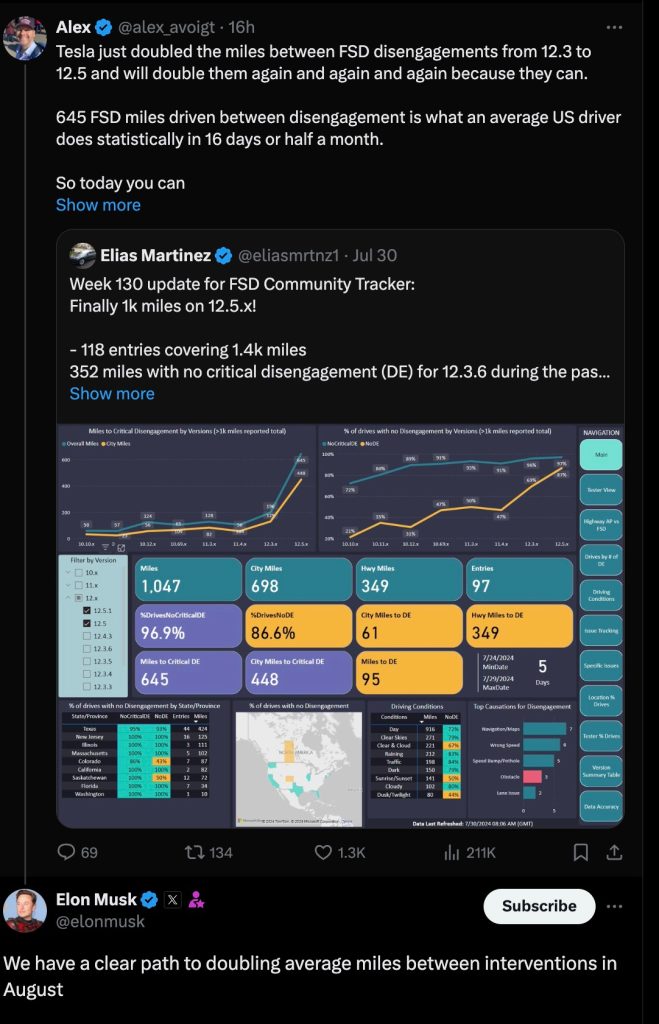Open view analytics bar chart icon
Screen dimensions: 659x1024
(452, 852)
